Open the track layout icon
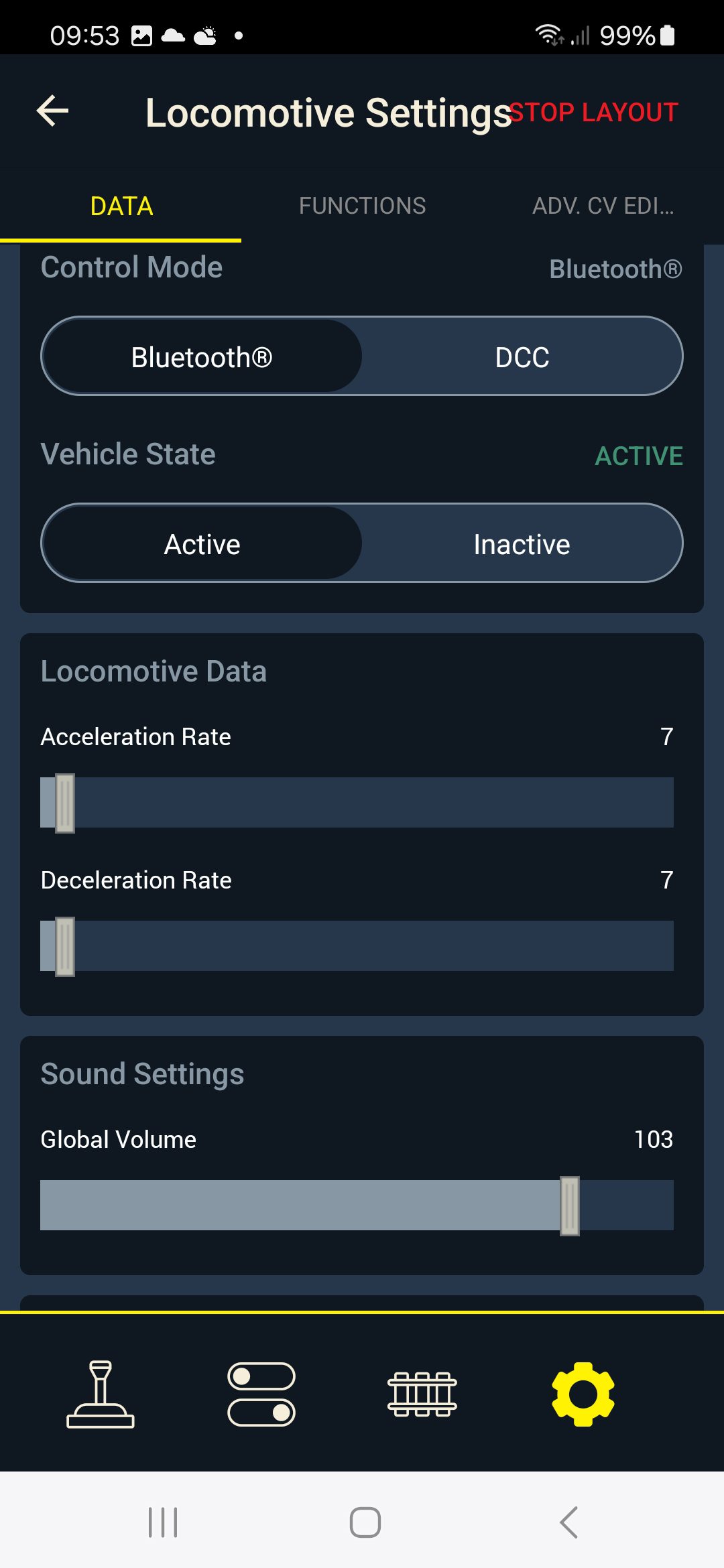 (x=422, y=1394)
